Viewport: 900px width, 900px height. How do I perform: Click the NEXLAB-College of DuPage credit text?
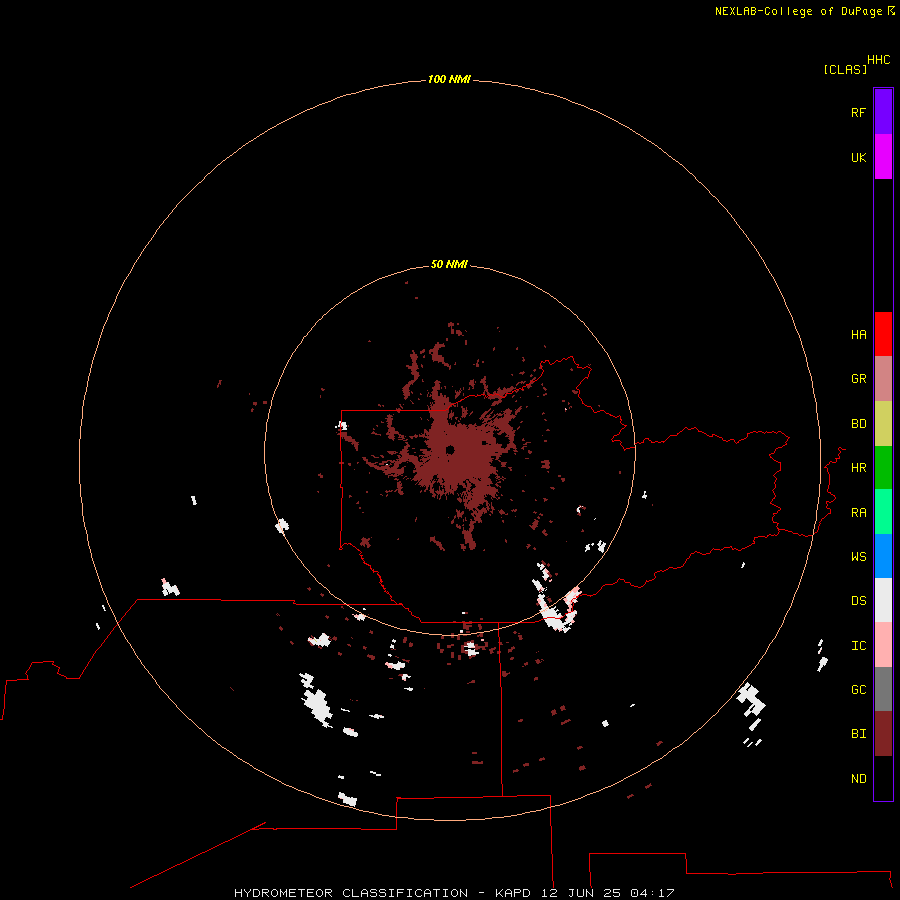(x=798, y=11)
